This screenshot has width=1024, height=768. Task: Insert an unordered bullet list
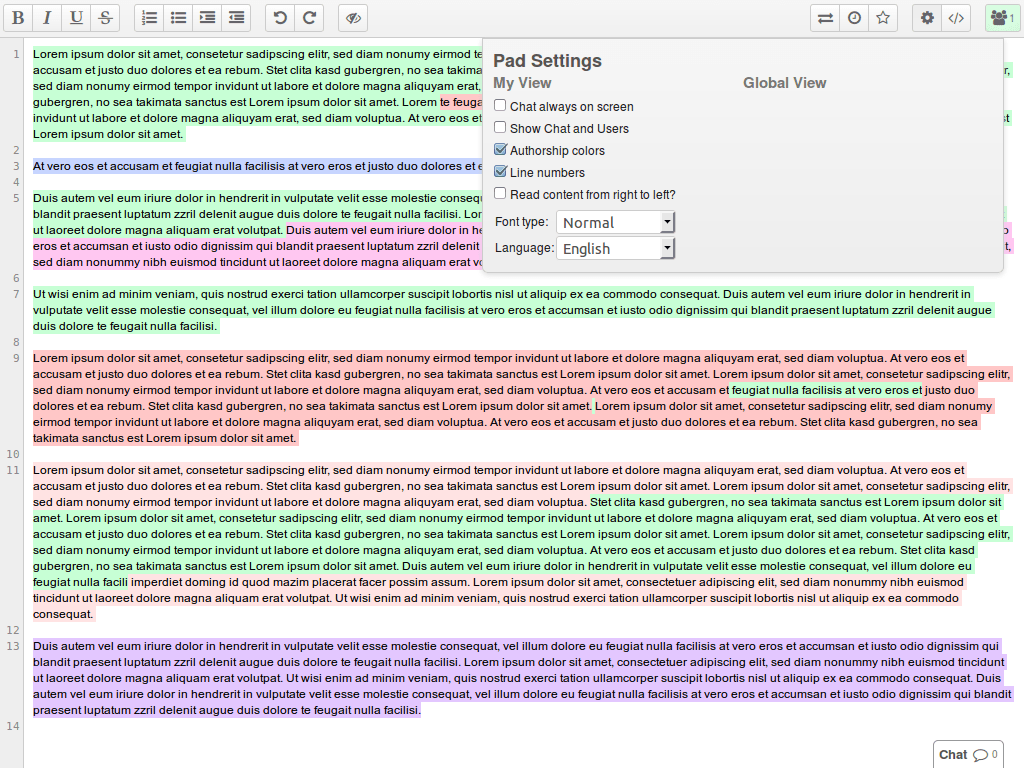tap(178, 18)
